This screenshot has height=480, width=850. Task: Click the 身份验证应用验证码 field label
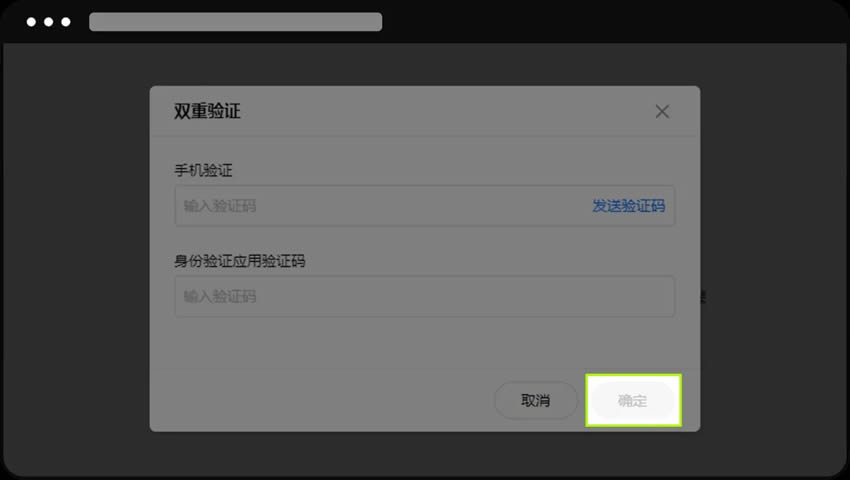pos(240,261)
